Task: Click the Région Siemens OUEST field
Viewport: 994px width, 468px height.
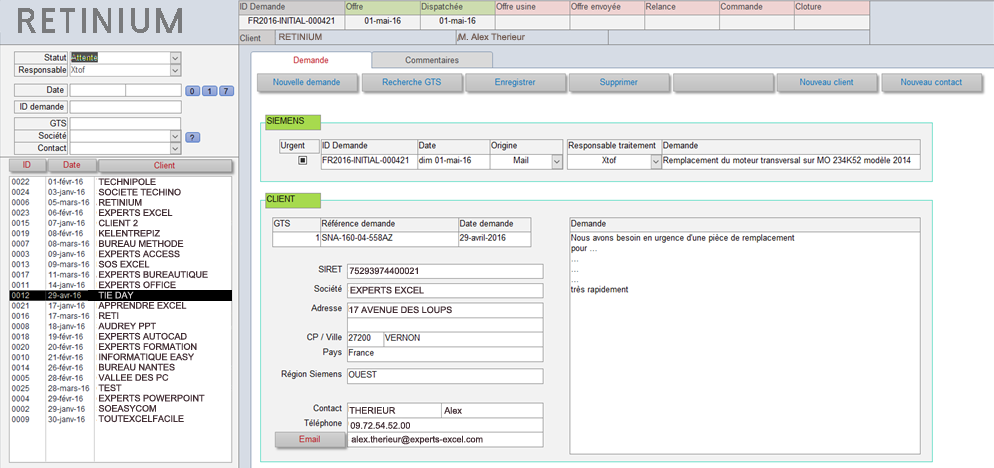Action: [x=445, y=375]
